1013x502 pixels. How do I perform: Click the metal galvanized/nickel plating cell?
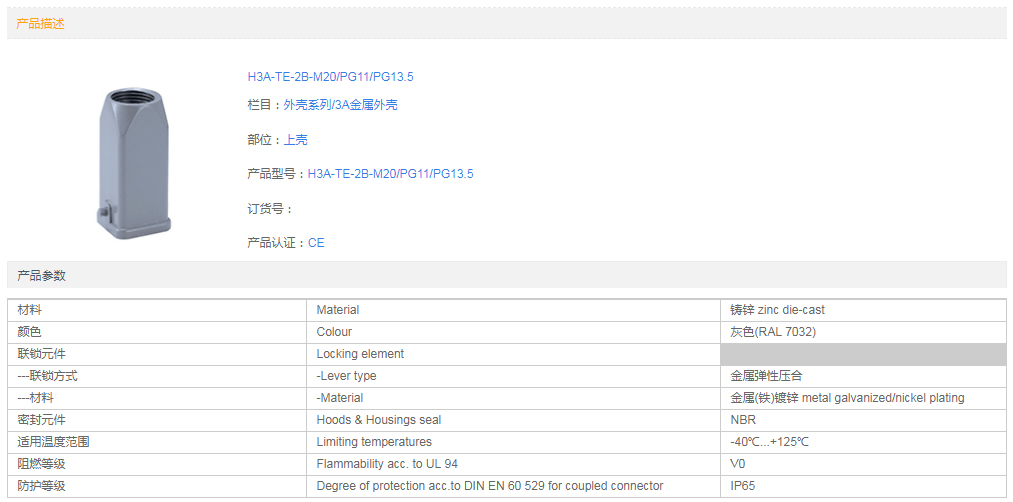click(x=847, y=398)
